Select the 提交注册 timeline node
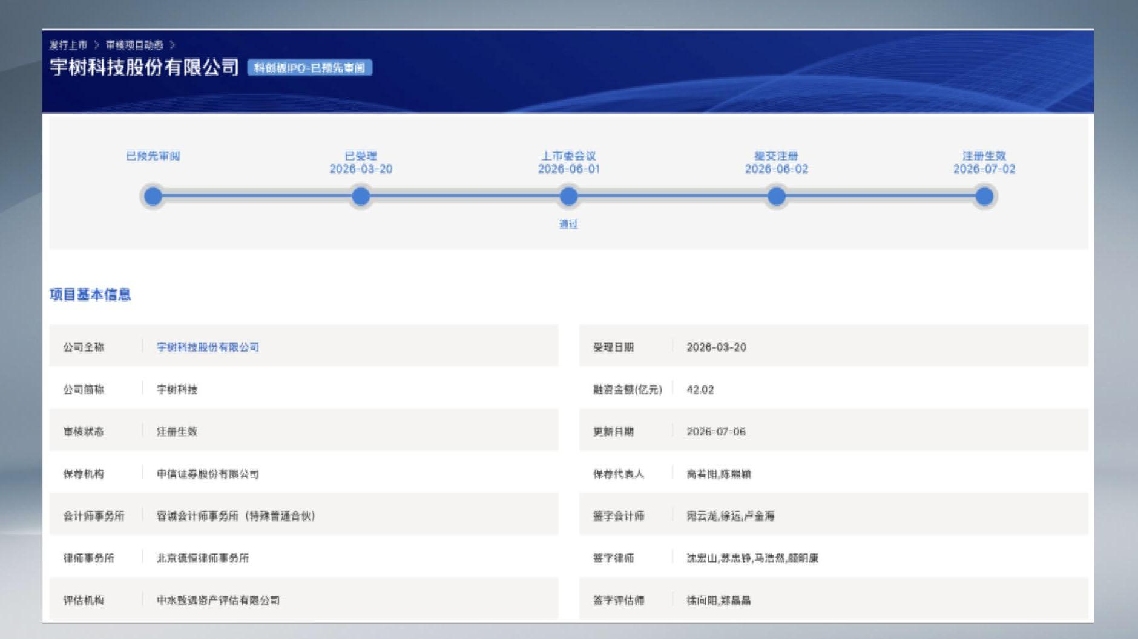1138x639 pixels. click(777, 196)
